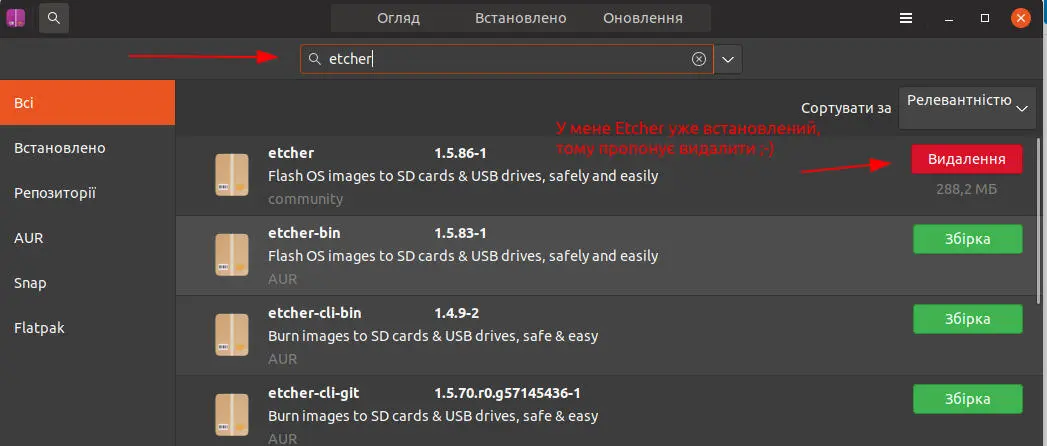Maximize the Pamac window
Screen dimensions: 1047x446
[985, 19]
